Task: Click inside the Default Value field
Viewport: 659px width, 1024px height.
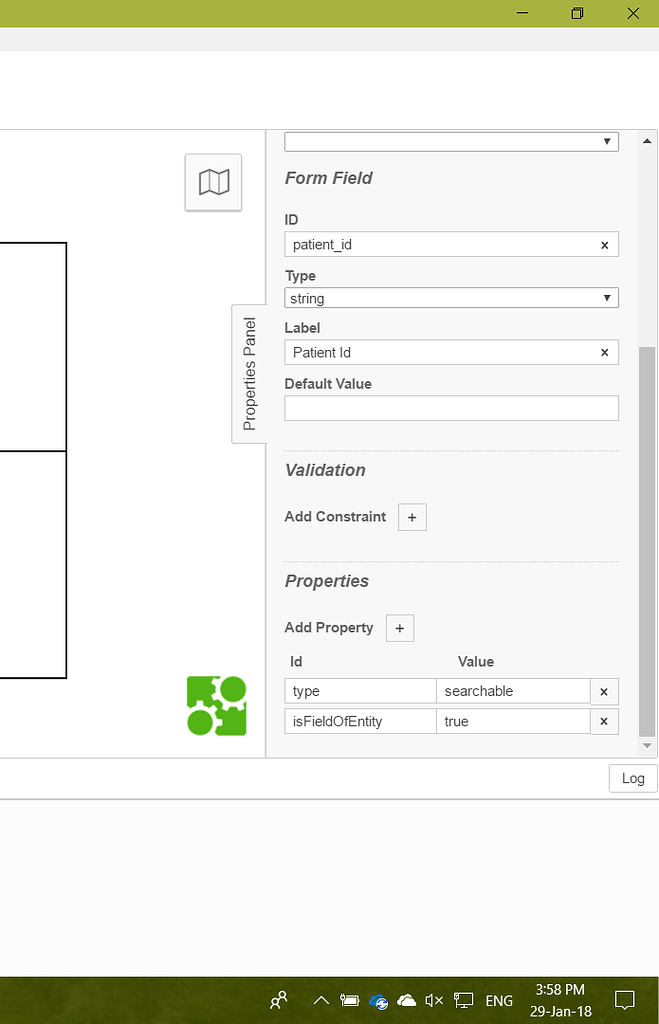Action: pos(450,408)
